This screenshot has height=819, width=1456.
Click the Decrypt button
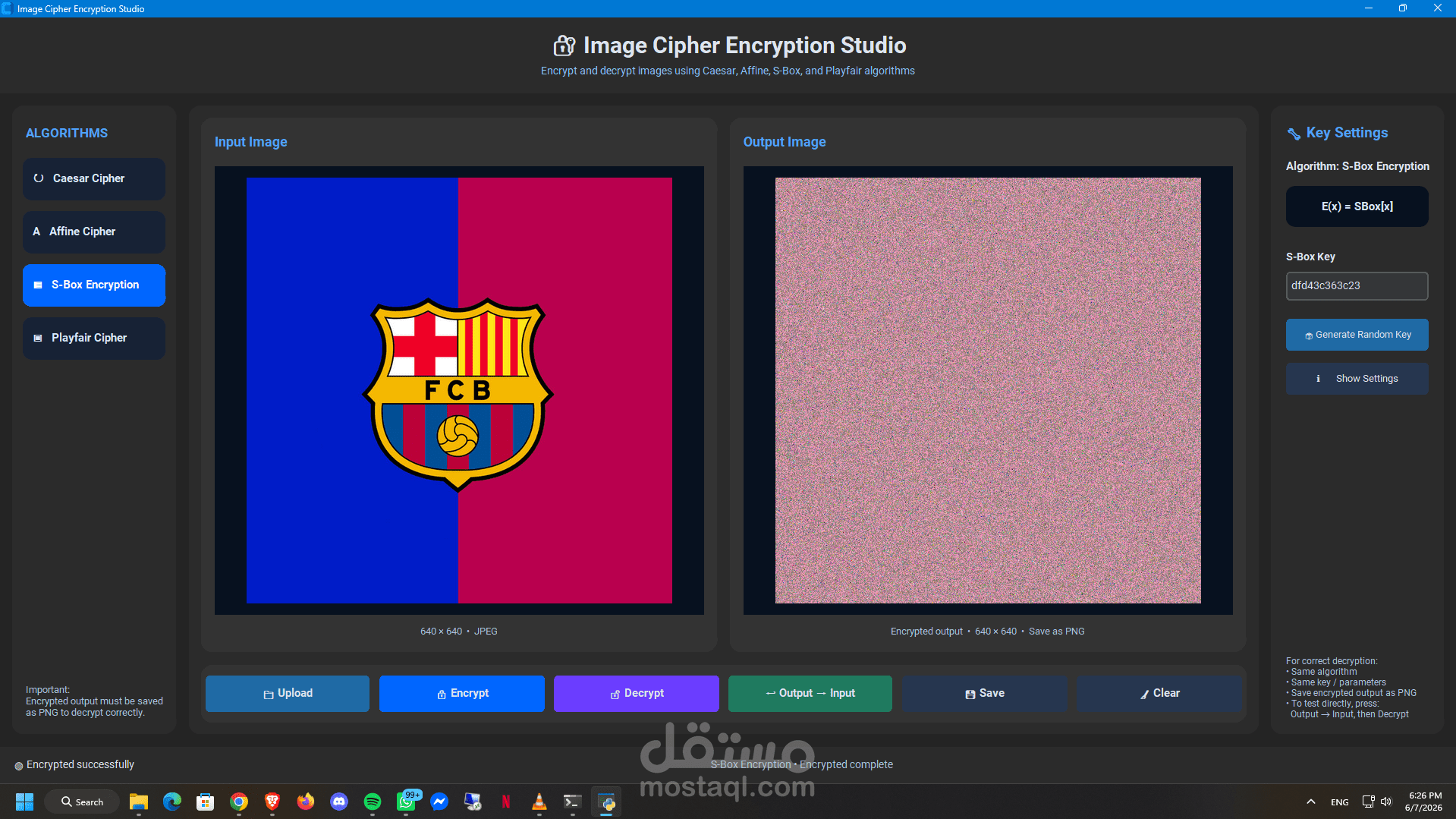coord(637,694)
